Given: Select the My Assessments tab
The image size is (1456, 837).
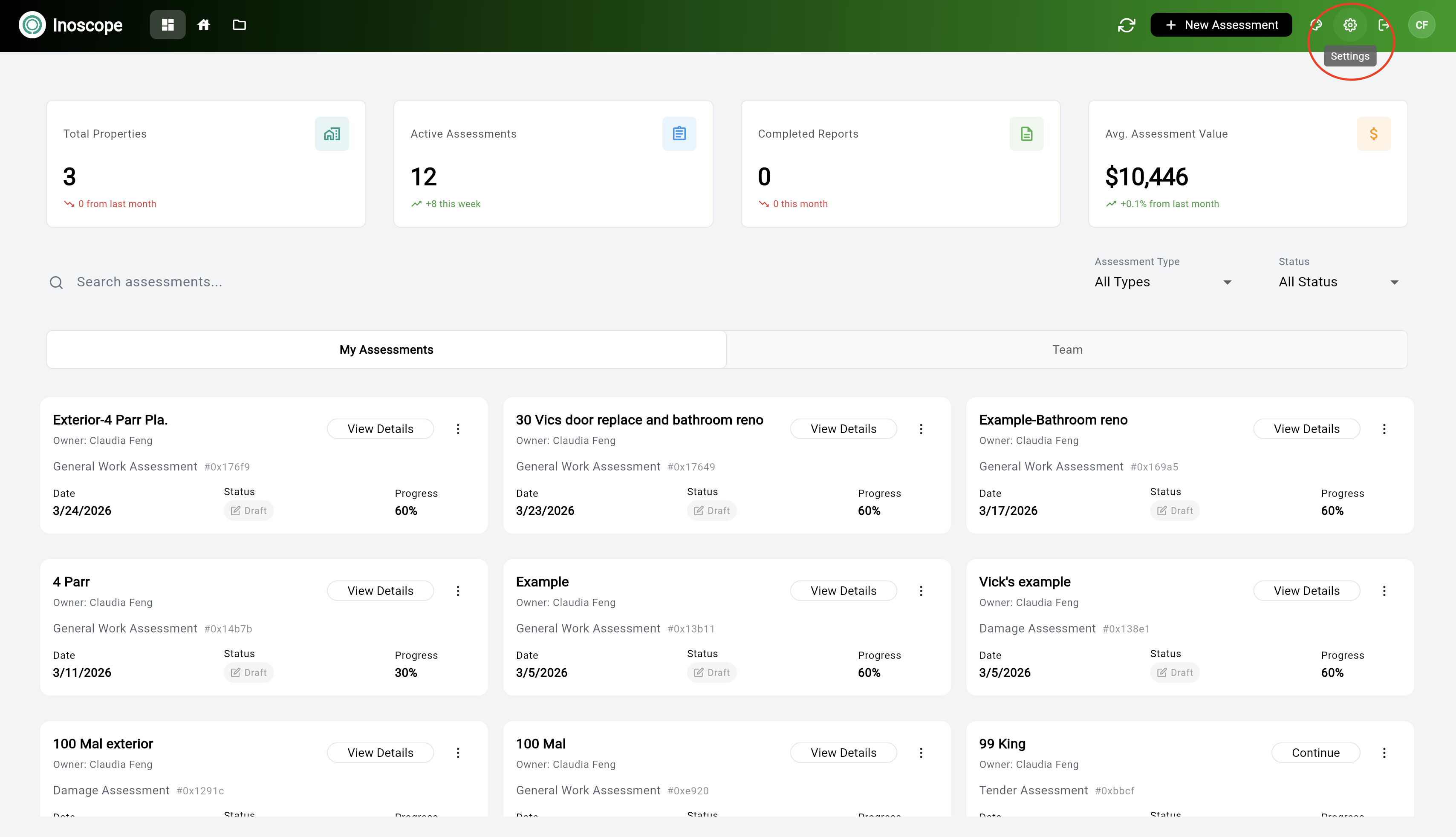Looking at the screenshot, I should 386,349.
